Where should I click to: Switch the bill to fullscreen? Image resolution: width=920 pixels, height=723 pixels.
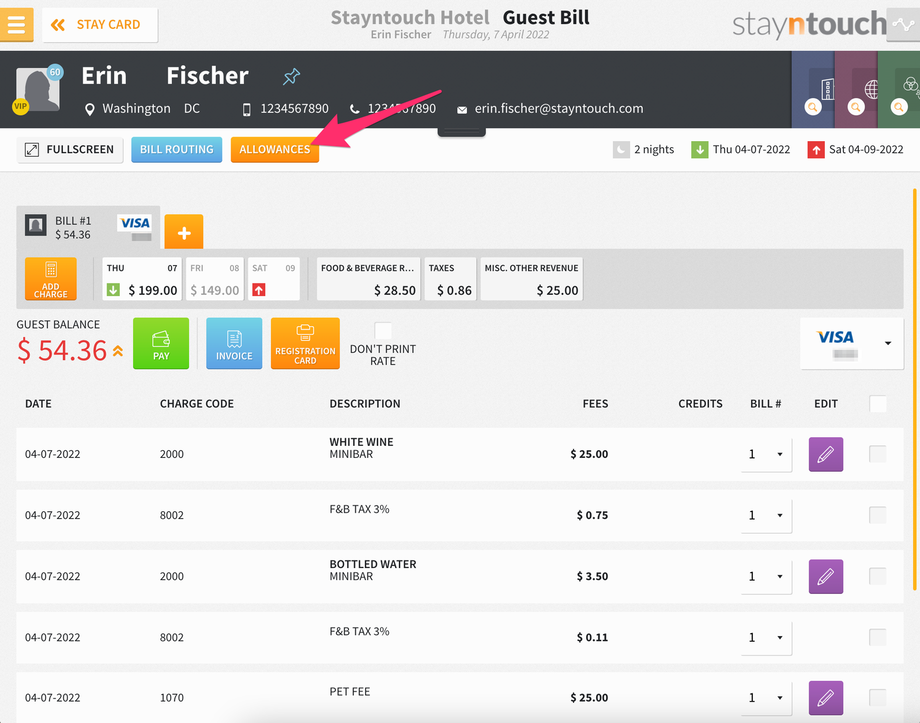[70, 150]
